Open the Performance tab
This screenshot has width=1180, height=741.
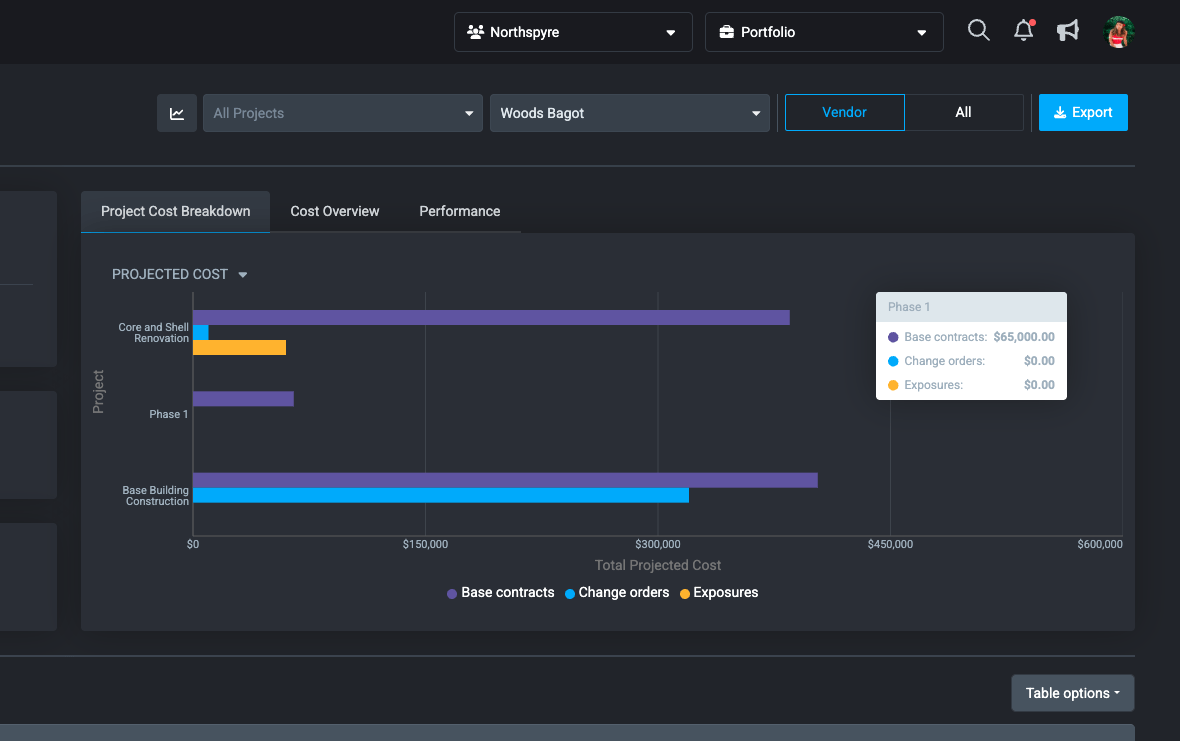[459, 211]
